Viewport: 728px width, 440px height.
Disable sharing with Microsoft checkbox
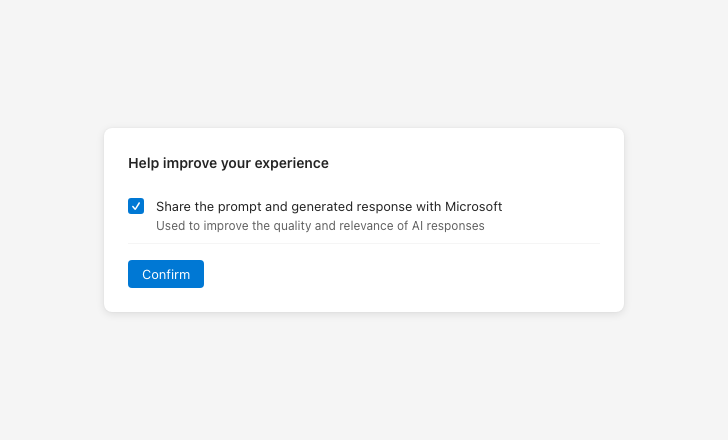click(136, 206)
